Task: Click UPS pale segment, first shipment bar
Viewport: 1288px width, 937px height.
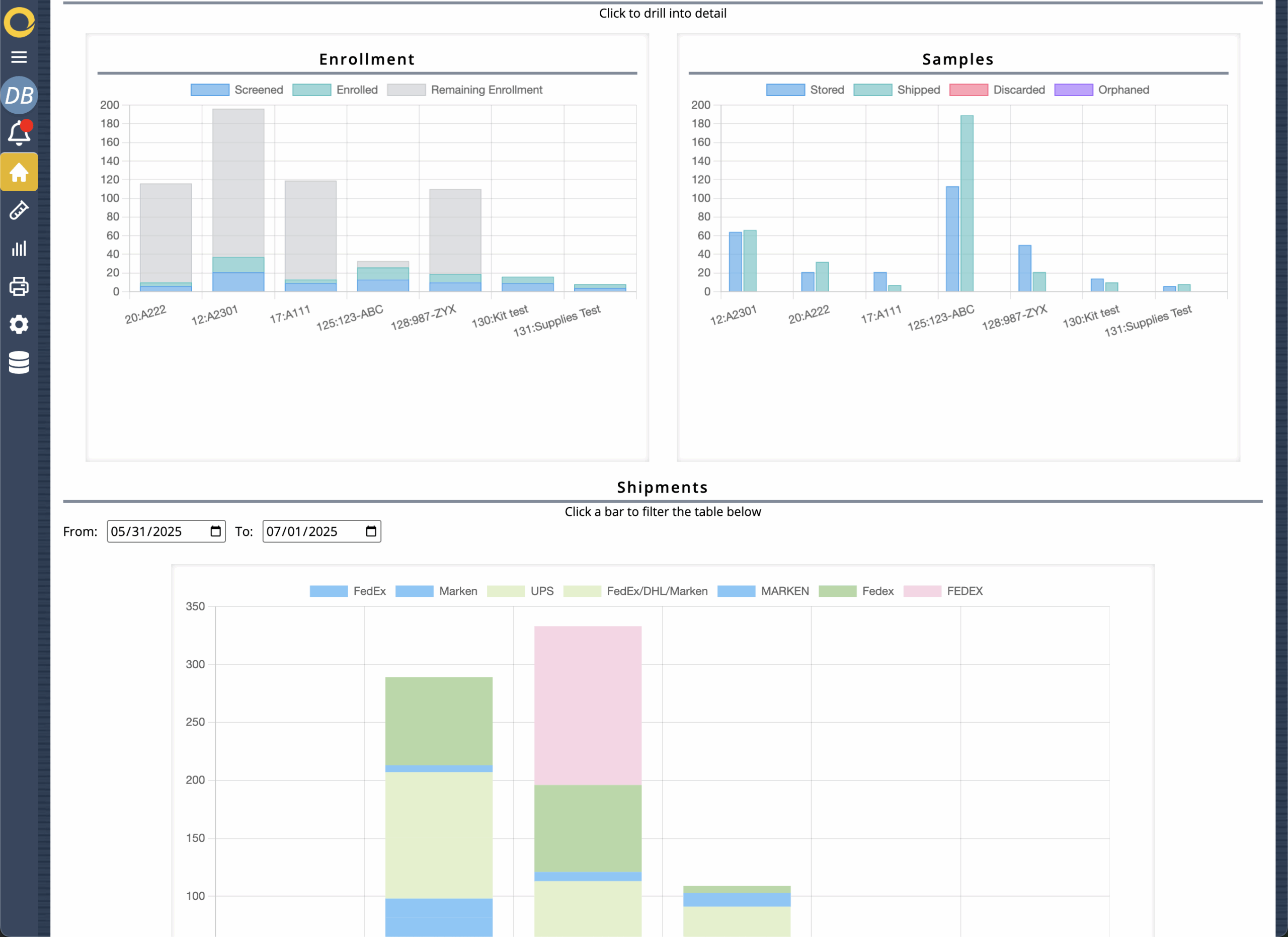Action: point(439,835)
